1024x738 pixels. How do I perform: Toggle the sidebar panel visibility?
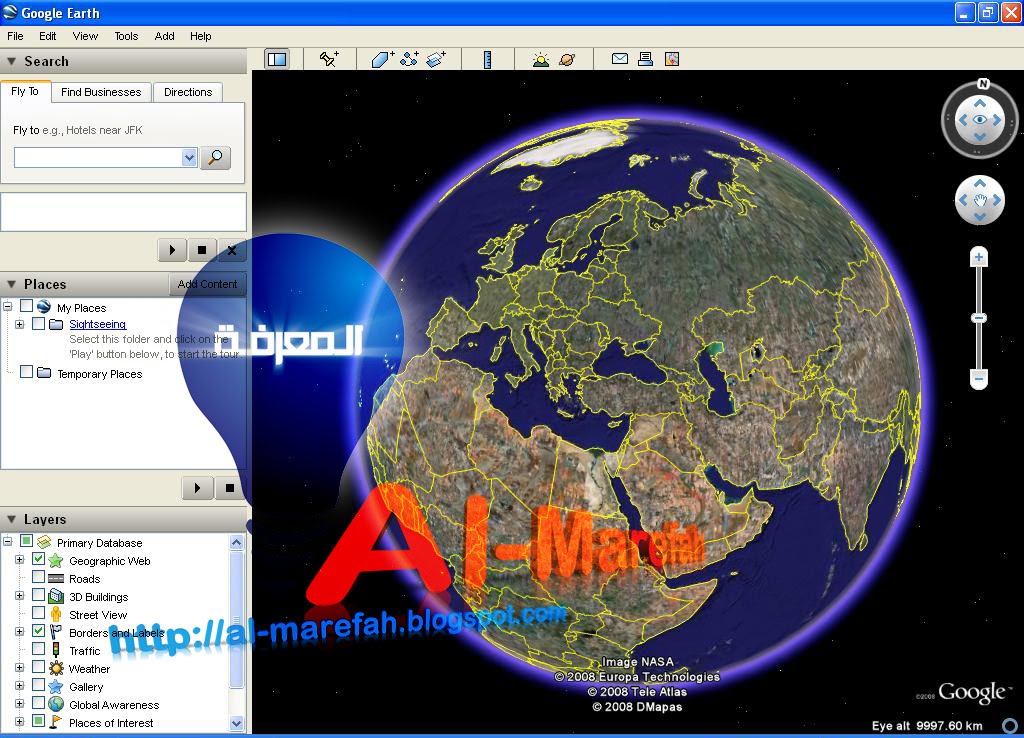pyautogui.click(x=276, y=59)
